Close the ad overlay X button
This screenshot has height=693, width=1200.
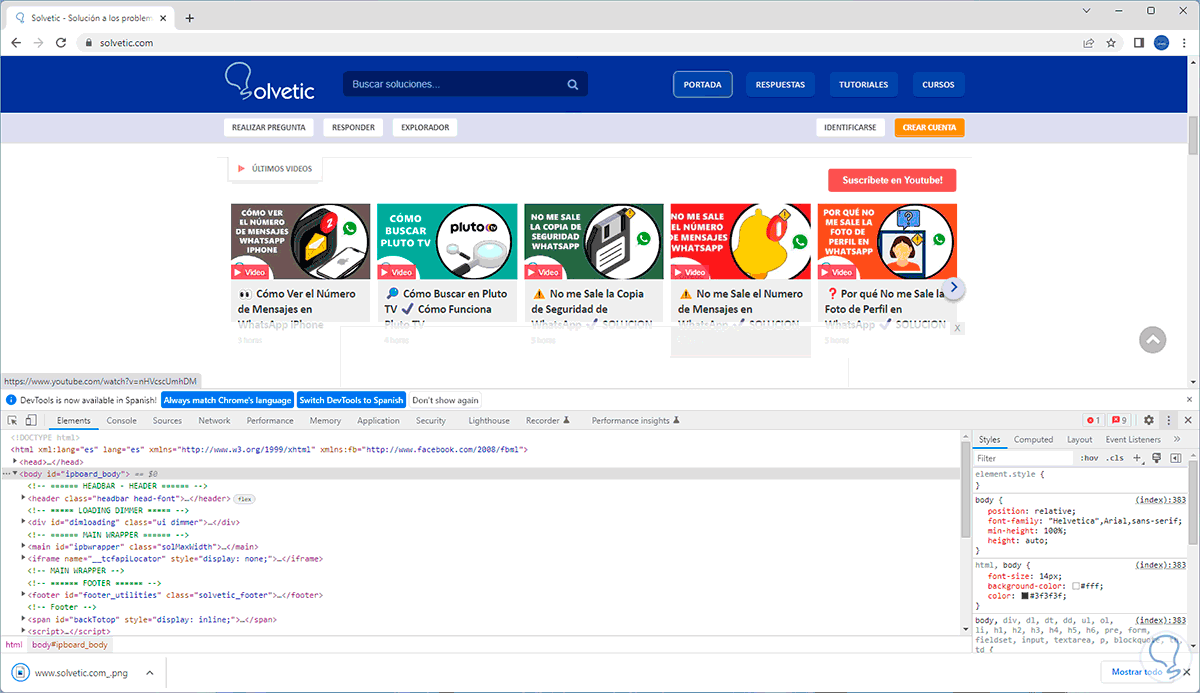click(x=957, y=328)
